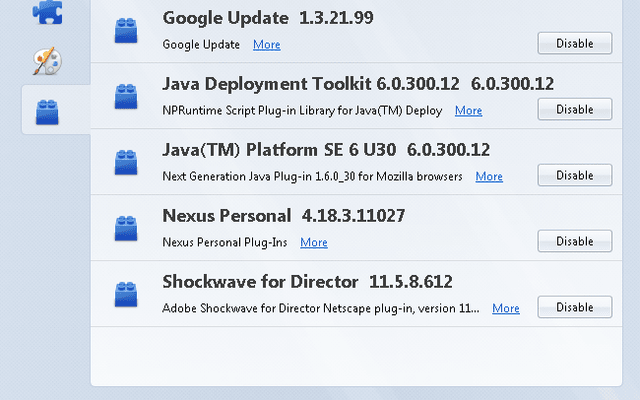
Task: Click the Google Update description text
Action: [x=201, y=44]
